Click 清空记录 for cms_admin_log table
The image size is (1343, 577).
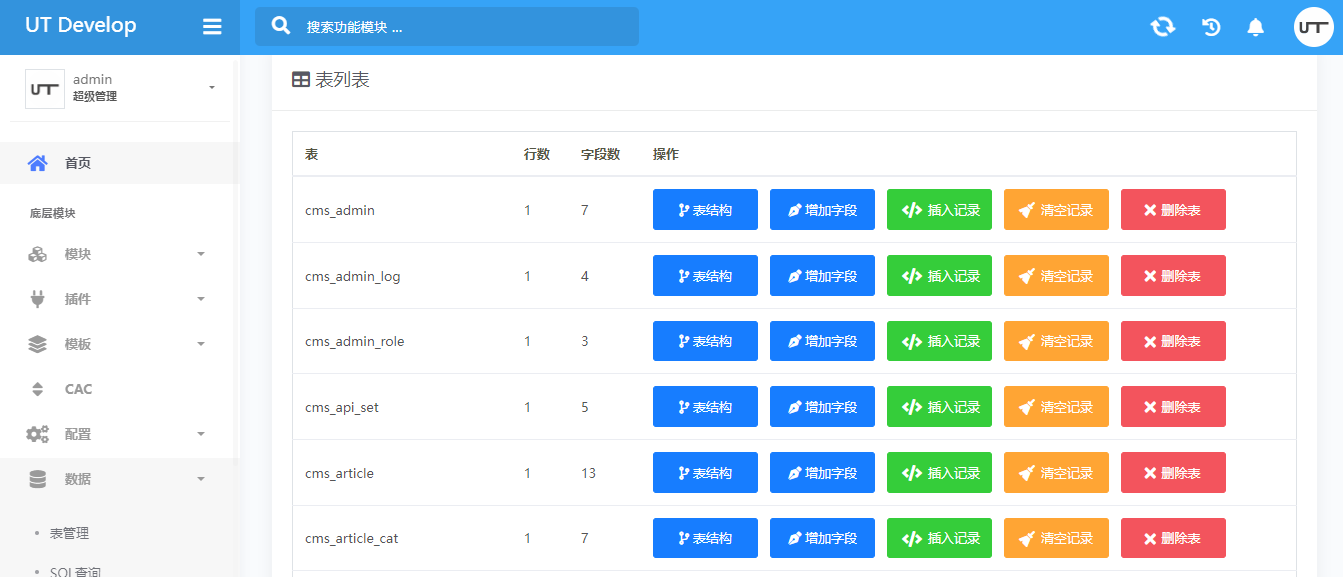coord(1056,276)
